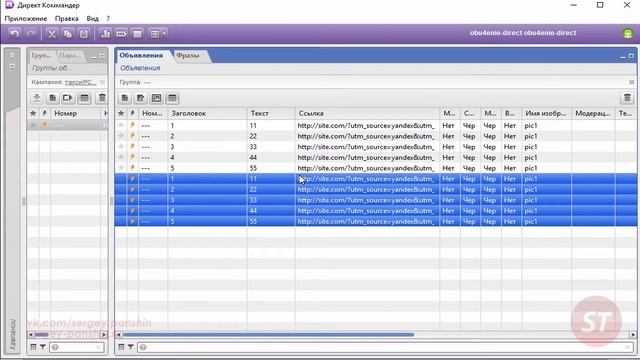Image resolution: width=640 pixels, height=360 pixels.
Task: Expand the campaign selector chevron
Action: pos(102,82)
